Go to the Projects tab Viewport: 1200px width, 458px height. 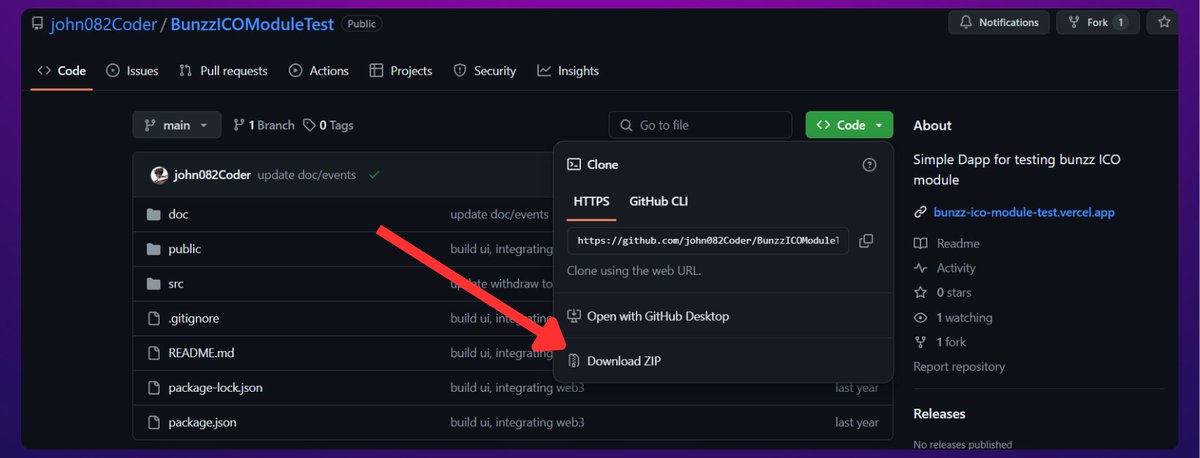click(x=400, y=71)
